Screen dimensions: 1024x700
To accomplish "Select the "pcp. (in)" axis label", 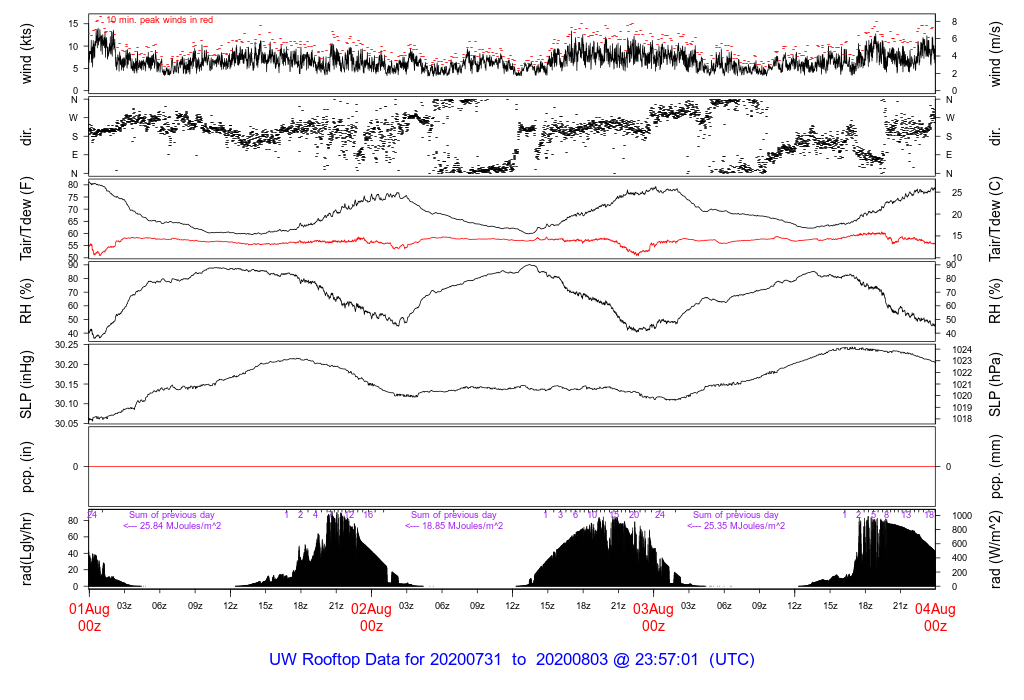I will pos(28,467).
